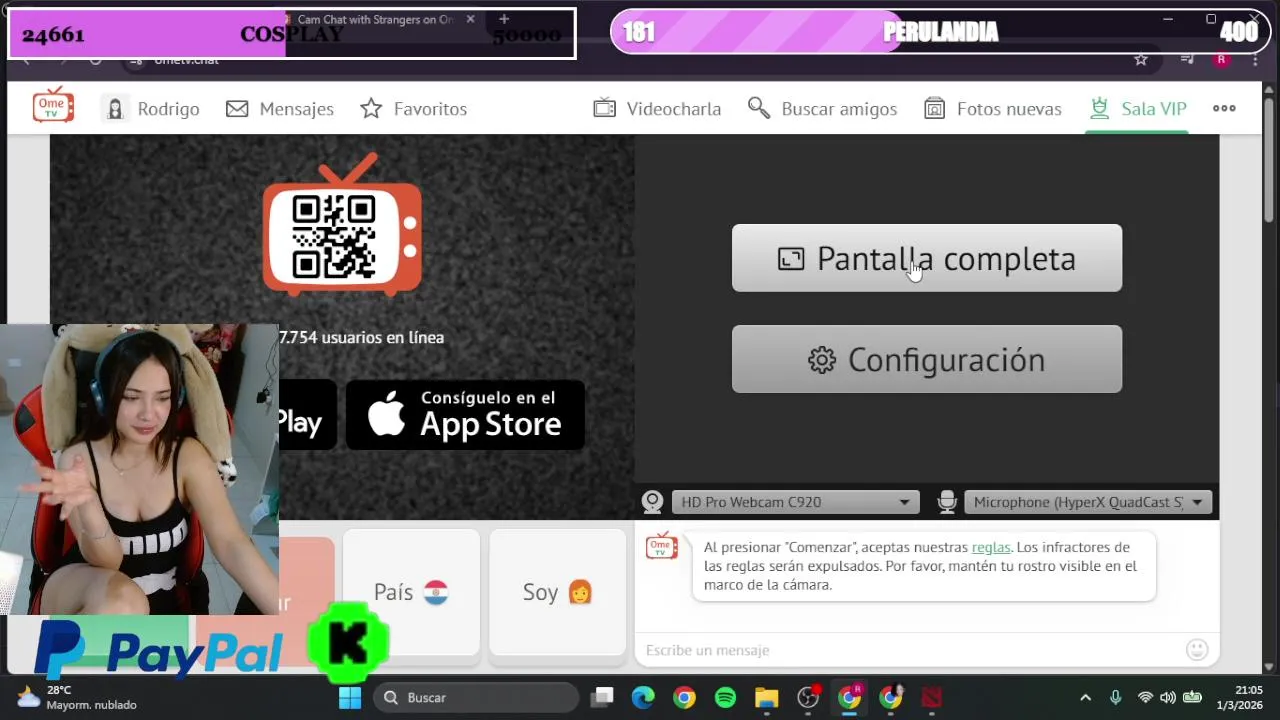Switch to the Videocharla tab

tap(657, 109)
